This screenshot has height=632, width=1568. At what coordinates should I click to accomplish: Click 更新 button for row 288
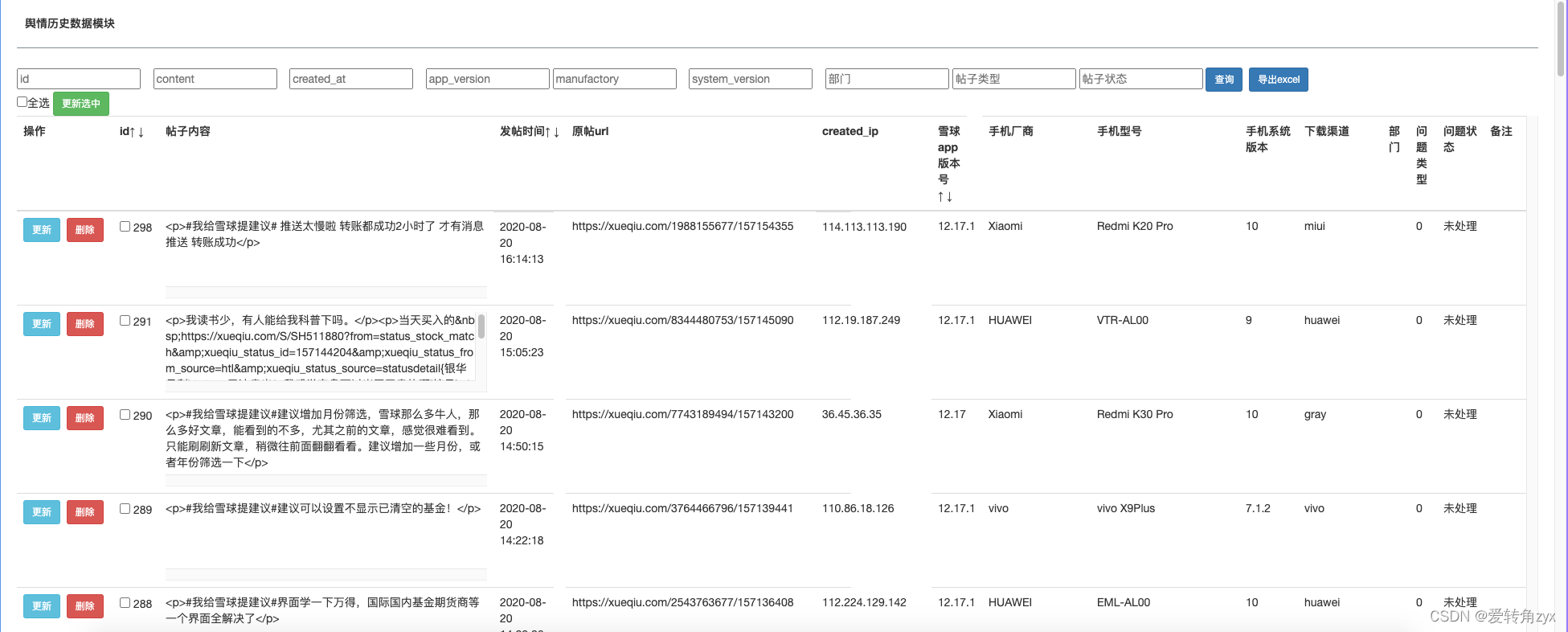[x=42, y=606]
